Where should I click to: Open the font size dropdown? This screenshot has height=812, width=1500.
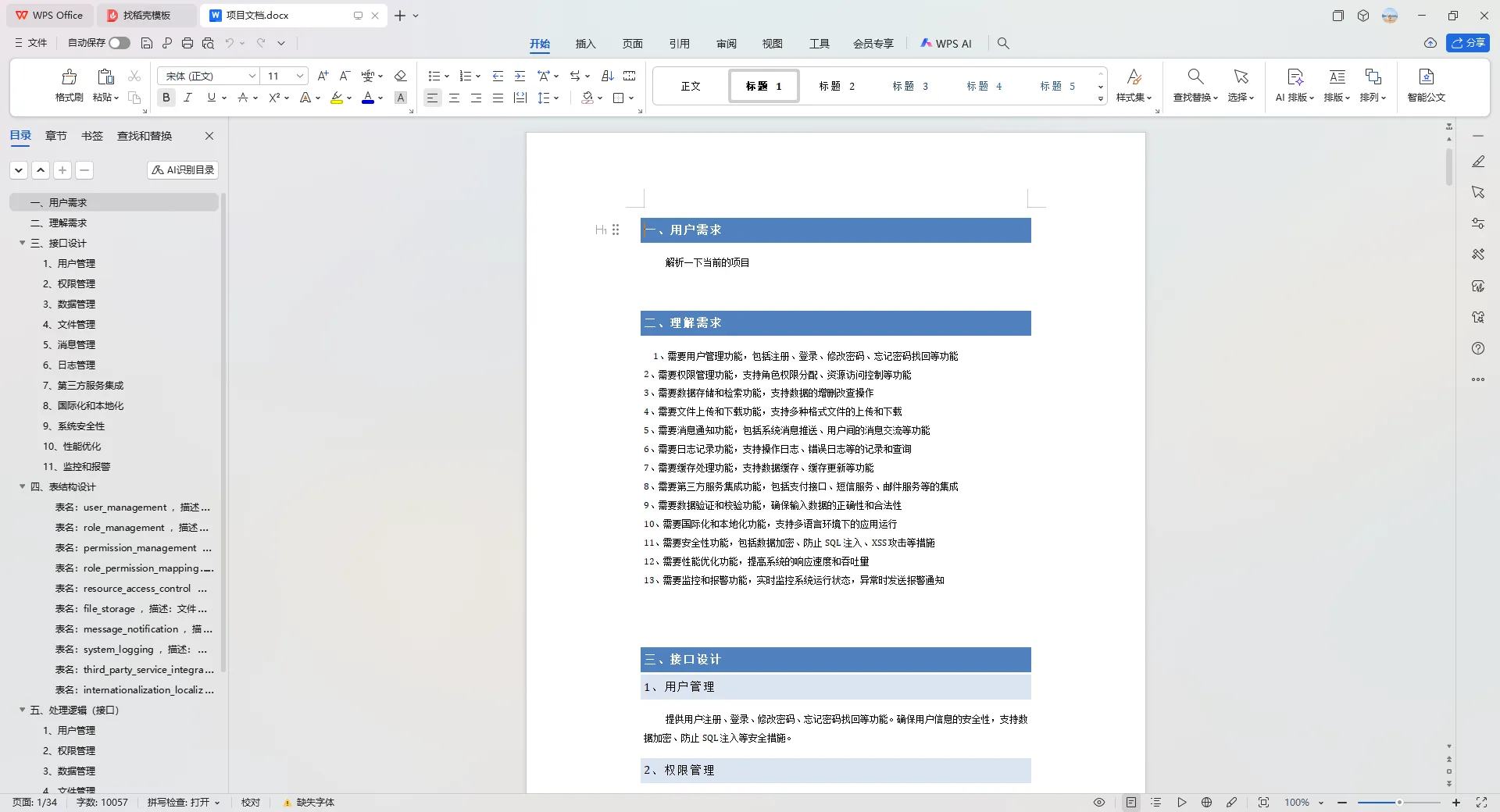299,76
